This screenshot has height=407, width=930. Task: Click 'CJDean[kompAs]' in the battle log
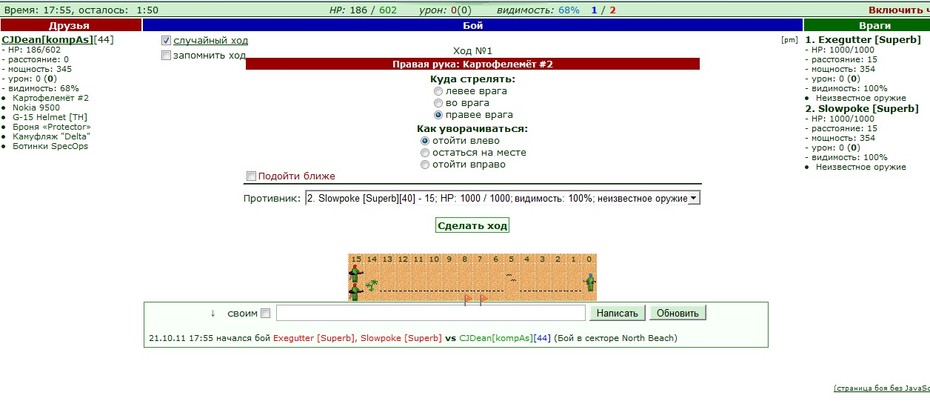tap(496, 338)
